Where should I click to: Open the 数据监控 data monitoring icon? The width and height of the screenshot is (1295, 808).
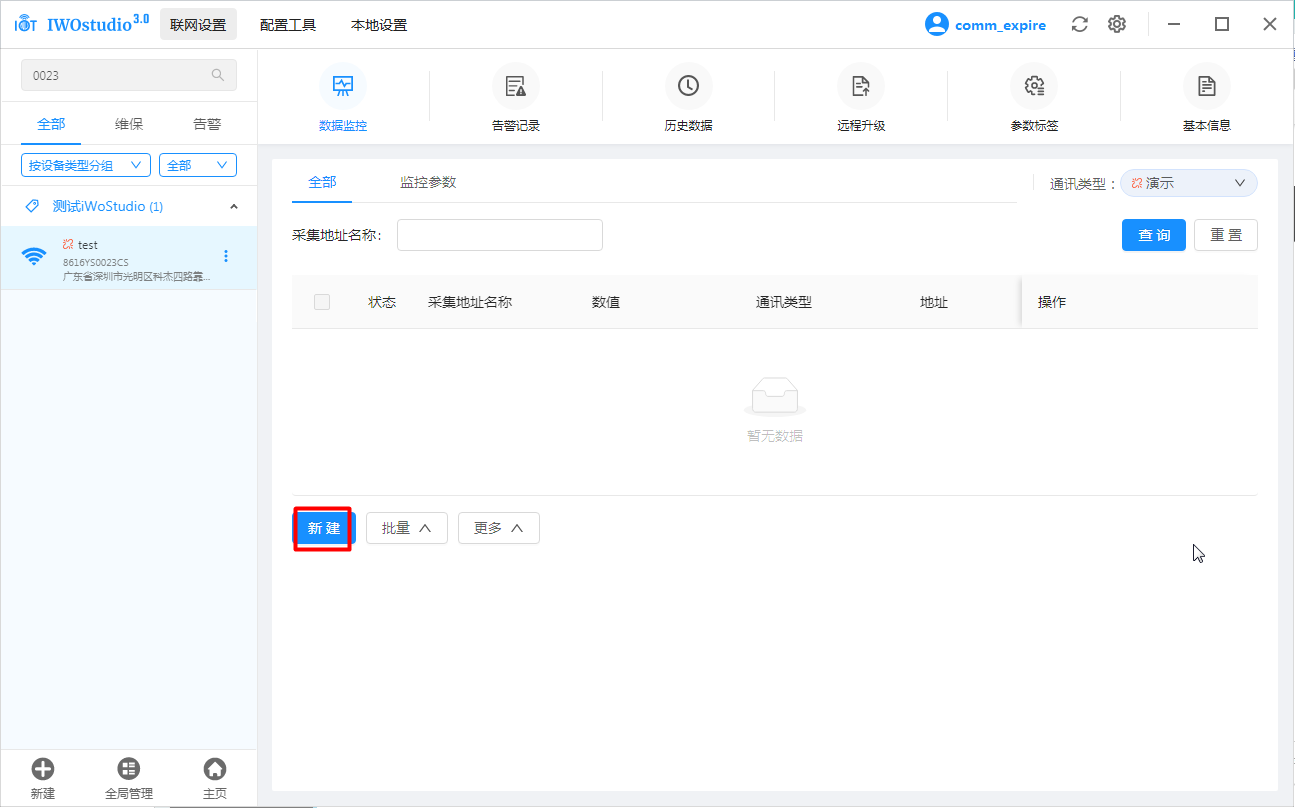342,87
